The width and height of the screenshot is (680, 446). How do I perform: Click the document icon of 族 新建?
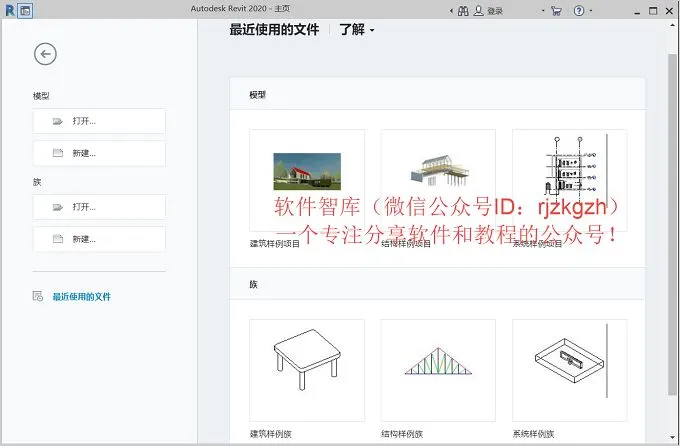[x=58, y=239]
